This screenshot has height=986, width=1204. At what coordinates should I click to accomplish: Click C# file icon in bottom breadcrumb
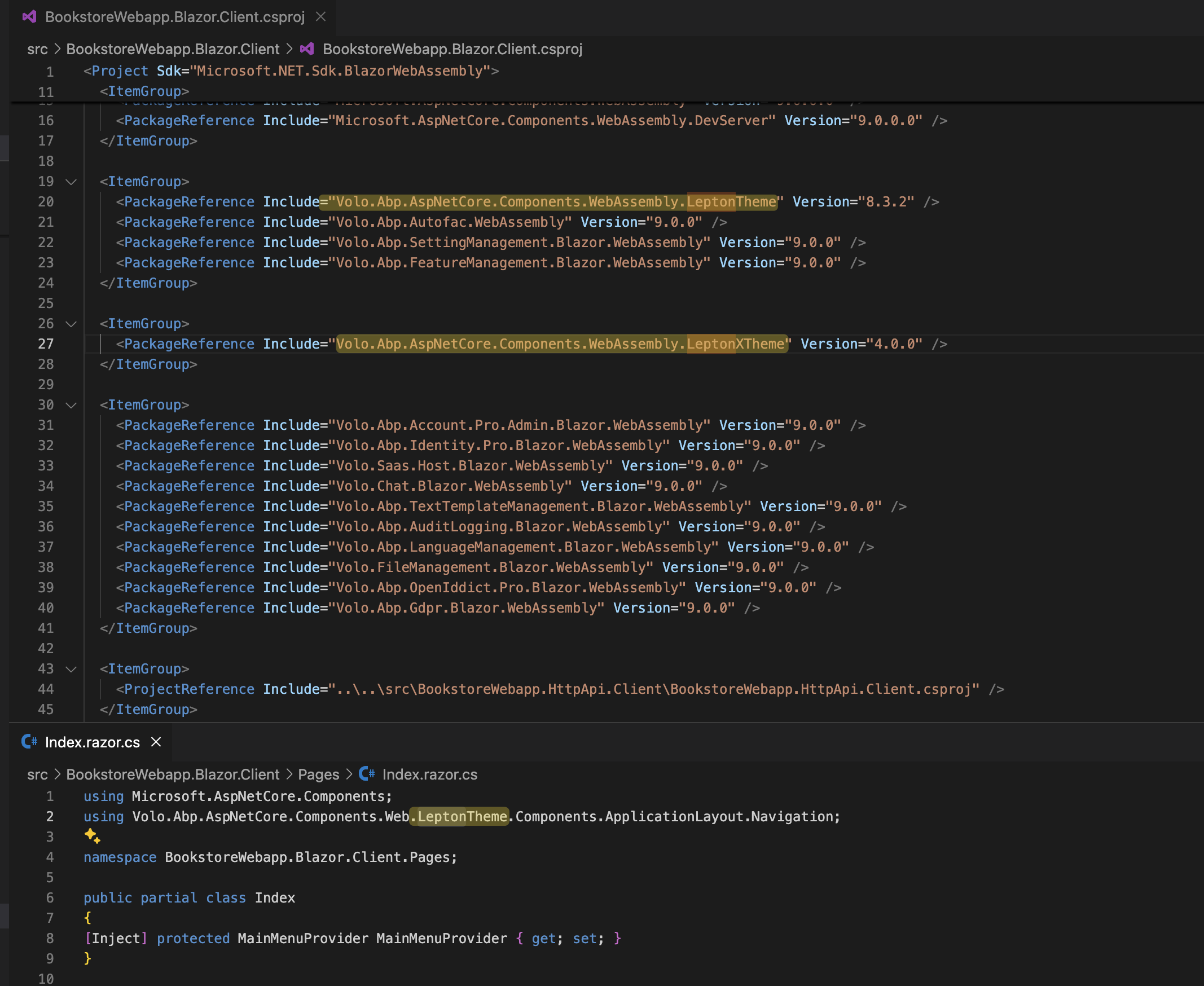(x=367, y=773)
